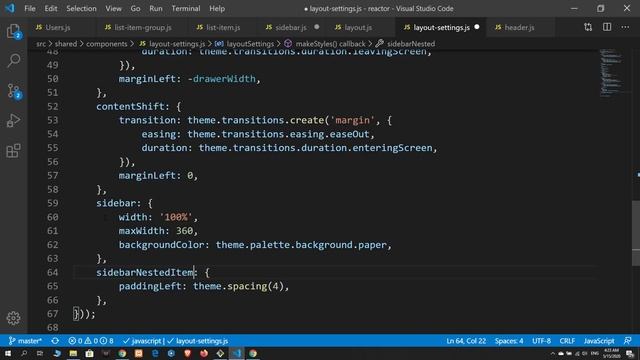Open the Windows notification center
This screenshot has width=640, height=360.
[630, 354]
